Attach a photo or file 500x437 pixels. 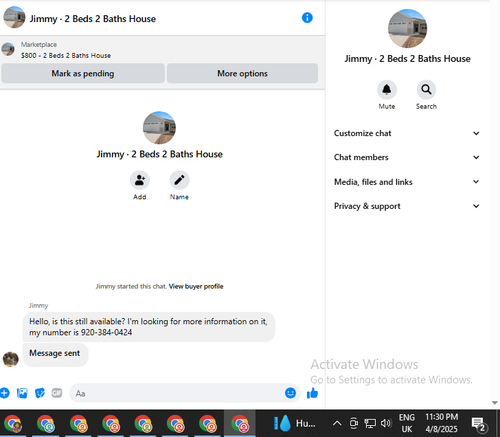pos(22,393)
